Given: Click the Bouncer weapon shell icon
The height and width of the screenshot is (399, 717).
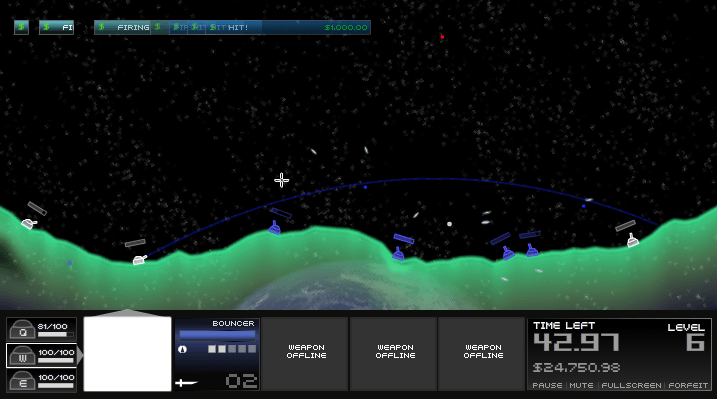Looking at the screenshot, I should coord(182,349).
